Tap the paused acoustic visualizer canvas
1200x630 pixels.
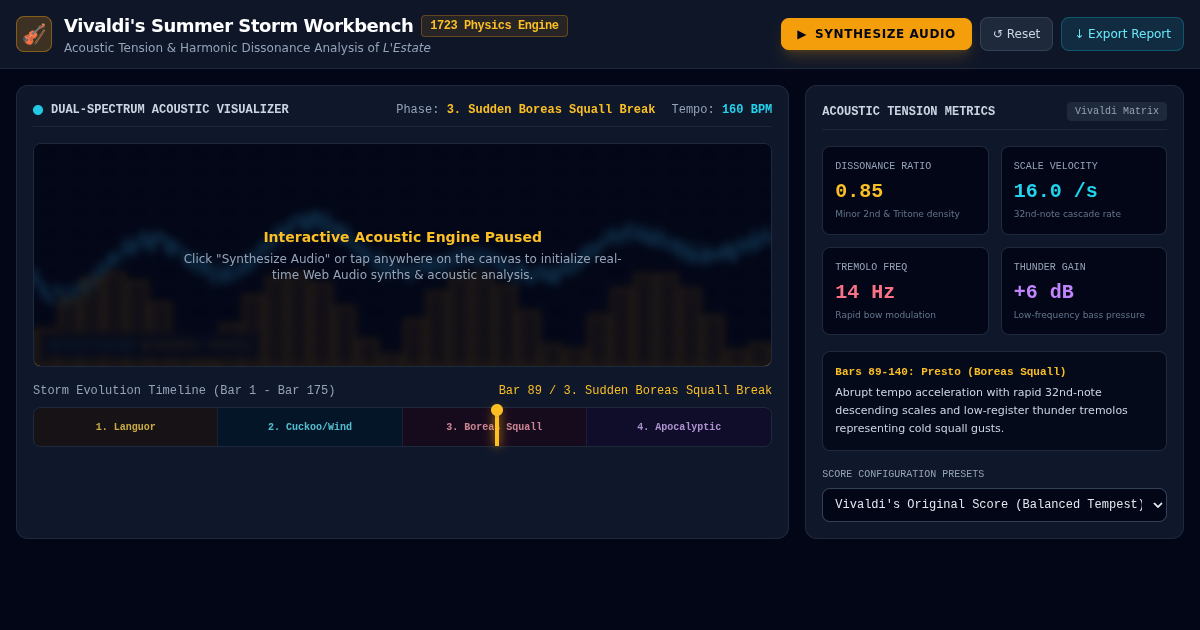click(402, 255)
